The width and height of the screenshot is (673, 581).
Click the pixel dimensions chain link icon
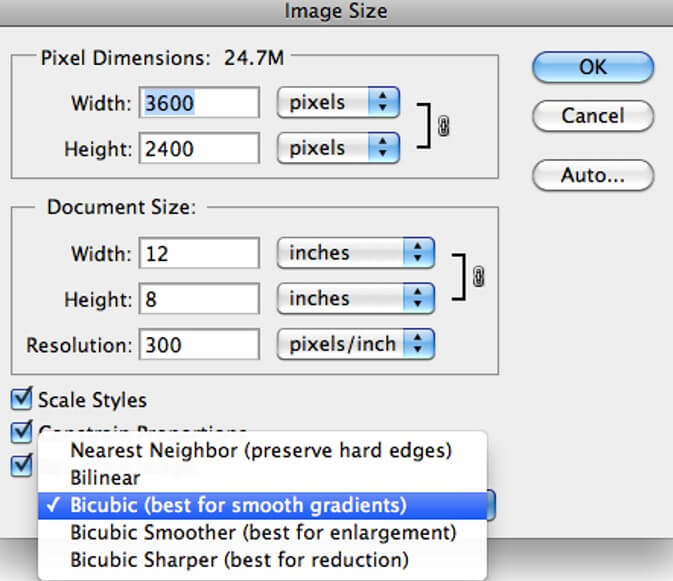(443, 126)
